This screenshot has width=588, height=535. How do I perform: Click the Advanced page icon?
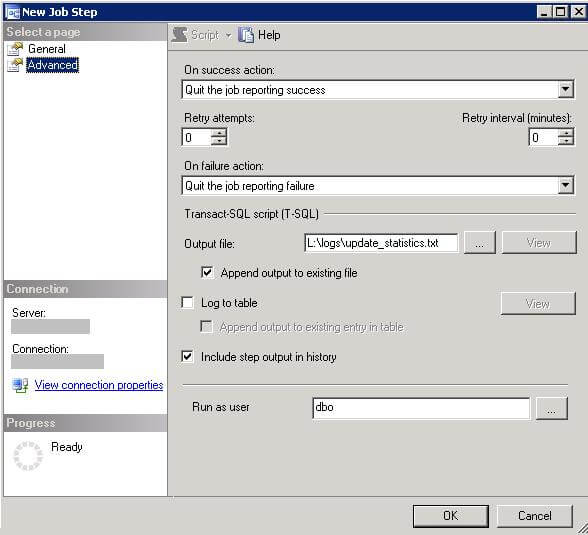(15, 65)
